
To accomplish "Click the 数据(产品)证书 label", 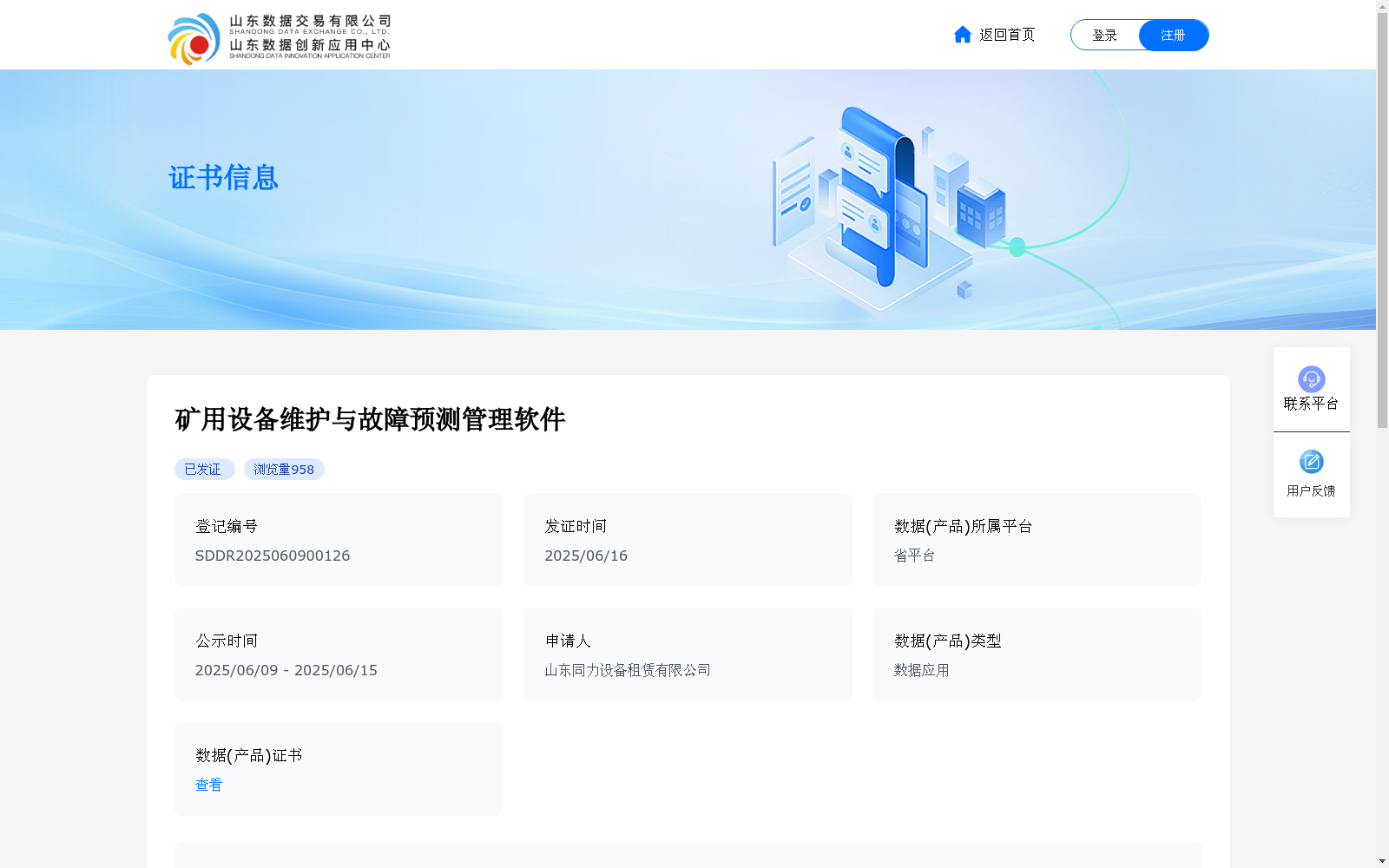I will coord(248,756).
